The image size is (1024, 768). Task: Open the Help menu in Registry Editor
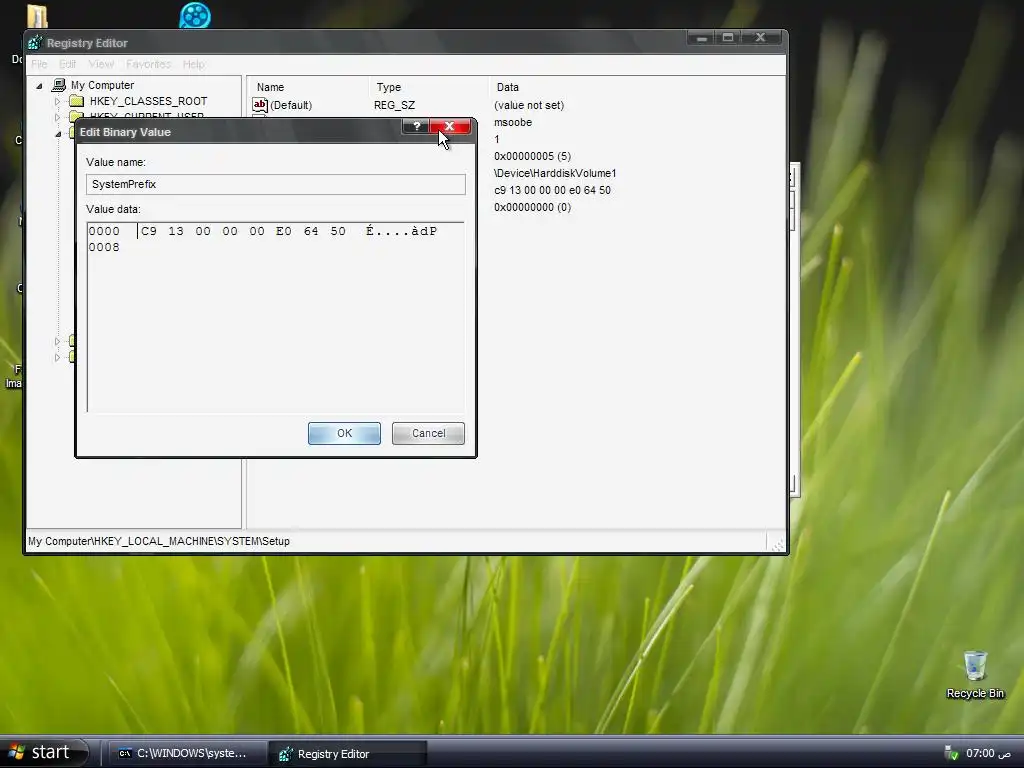(x=193, y=64)
